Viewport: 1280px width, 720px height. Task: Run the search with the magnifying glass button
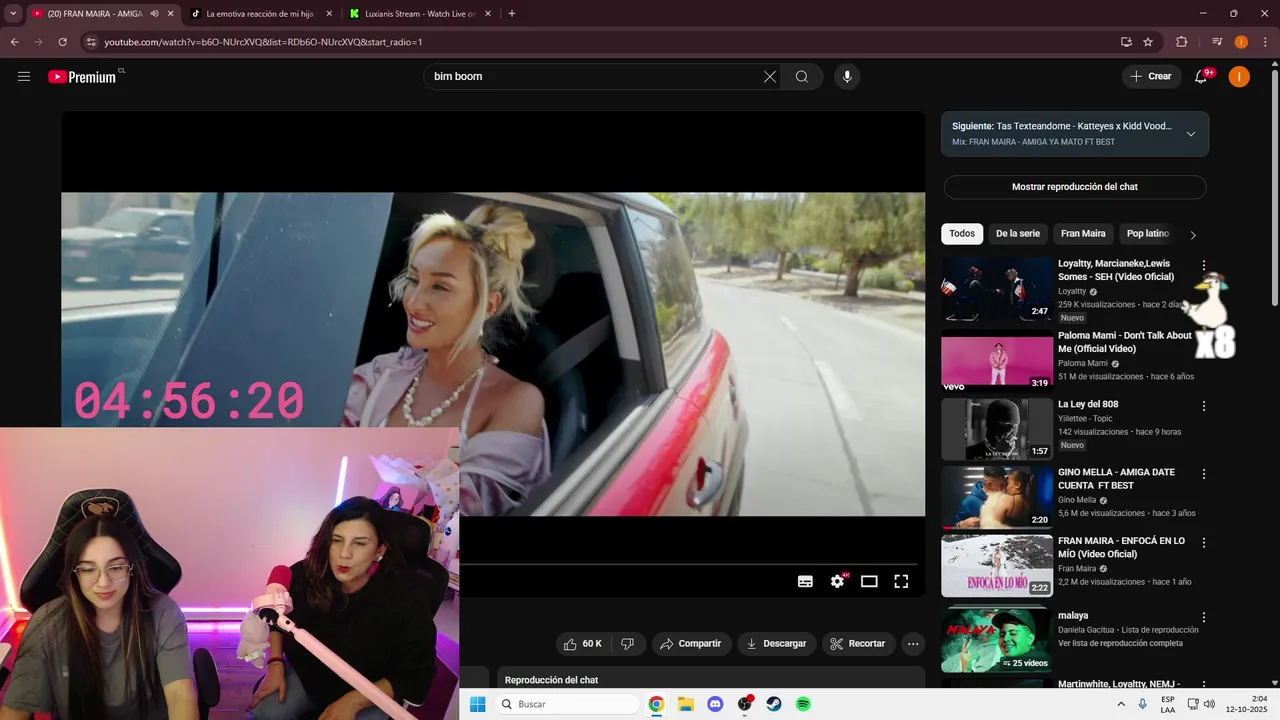[x=802, y=76]
